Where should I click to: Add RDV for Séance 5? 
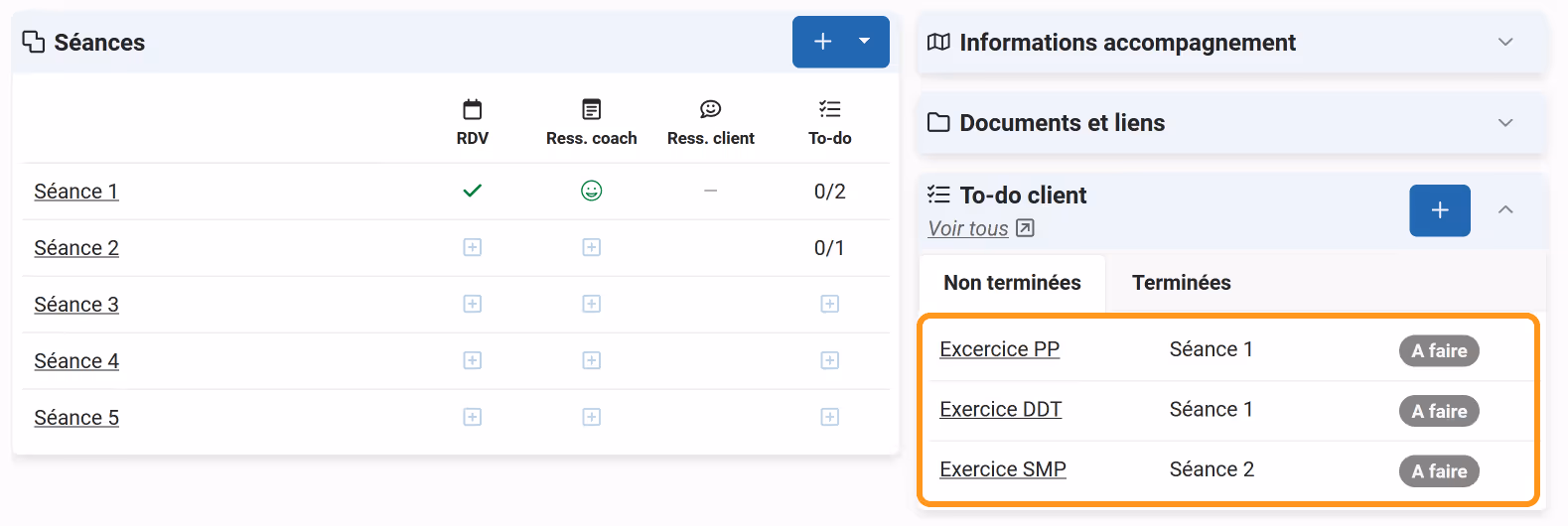pyautogui.click(x=473, y=417)
